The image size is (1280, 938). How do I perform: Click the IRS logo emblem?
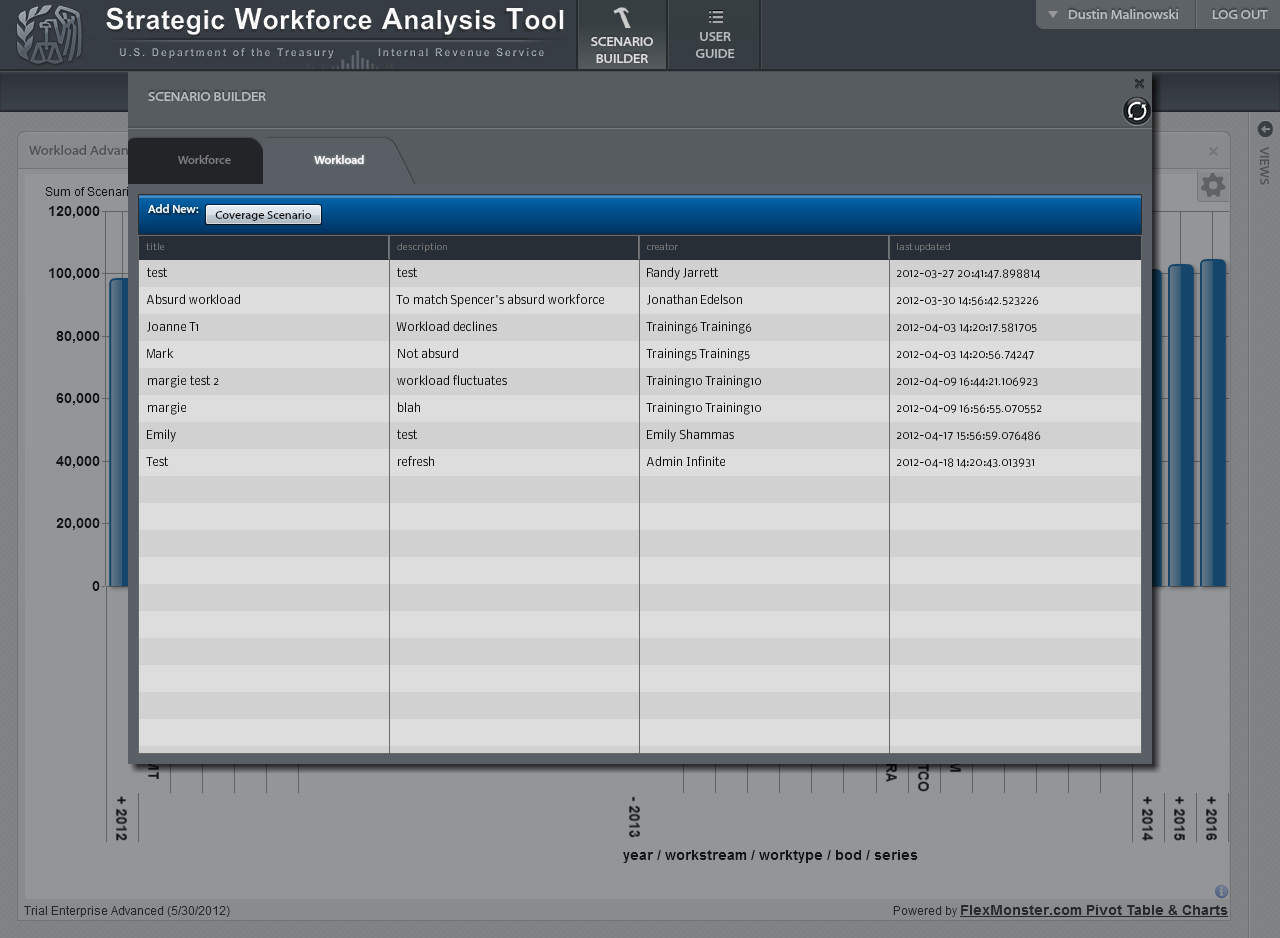click(x=49, y=35)
